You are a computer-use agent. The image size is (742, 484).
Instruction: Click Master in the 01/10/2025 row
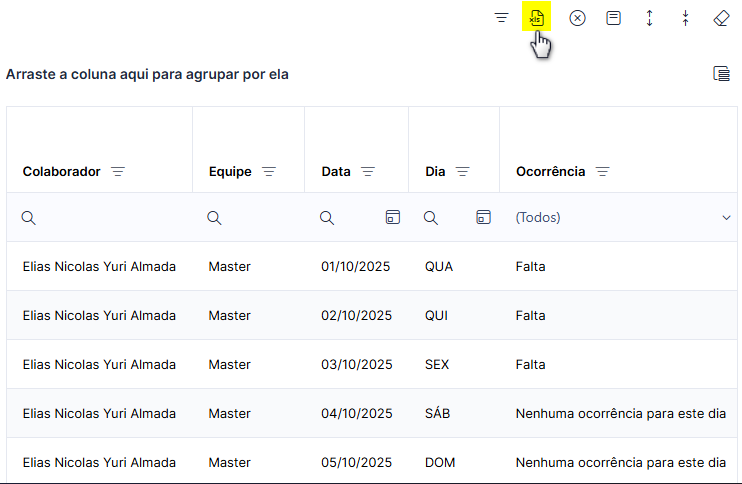(x=230, y=266)
